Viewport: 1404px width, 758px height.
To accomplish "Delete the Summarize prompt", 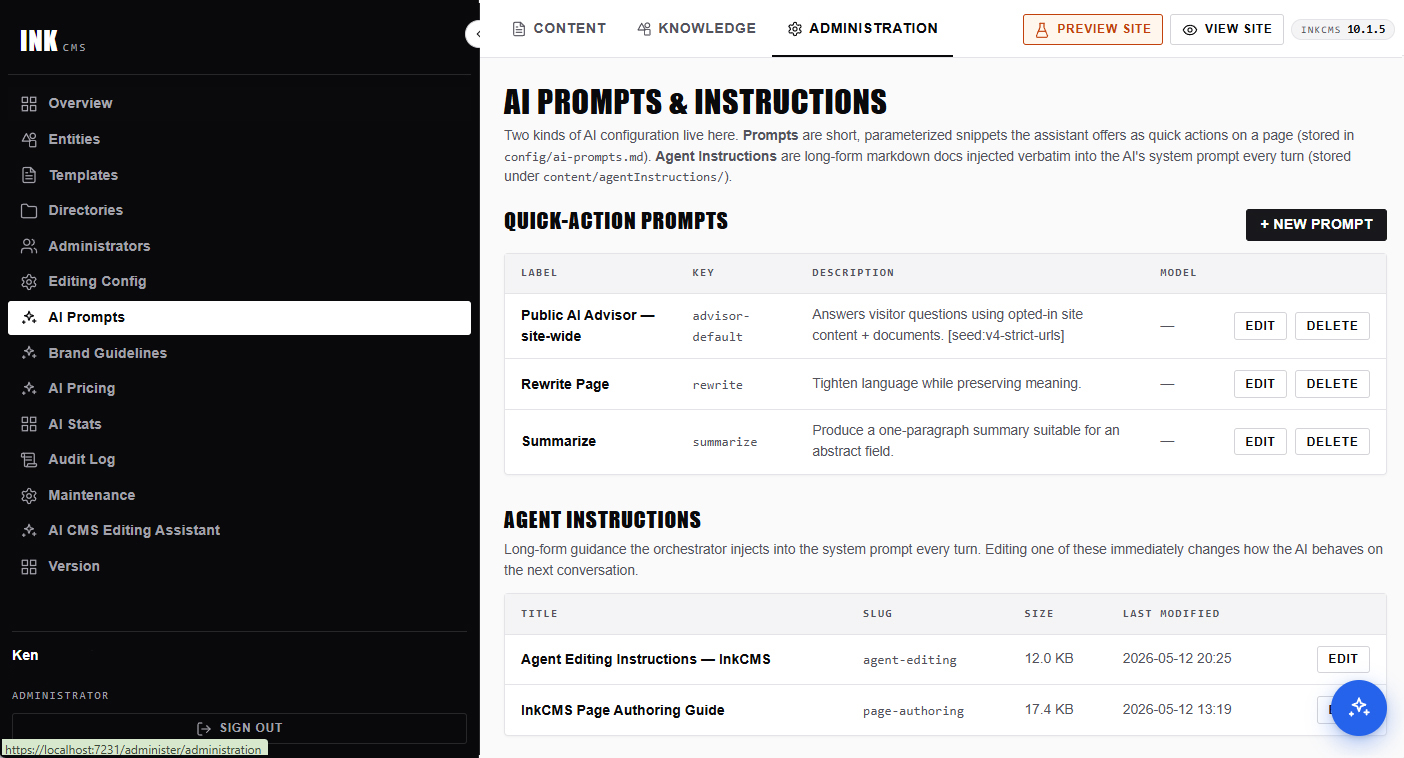I will coord(1332,441).
